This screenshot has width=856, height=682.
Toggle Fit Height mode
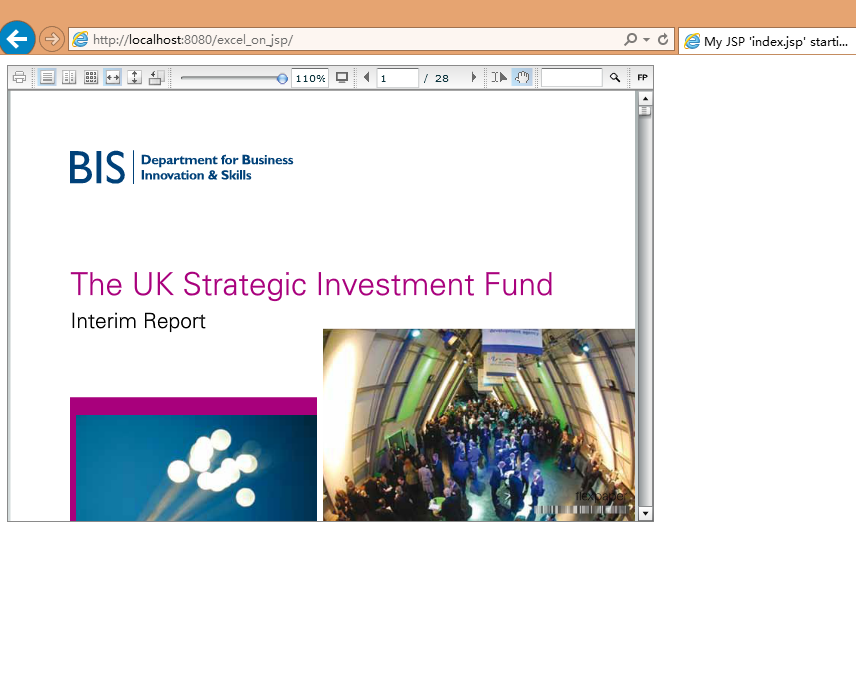coord(134,78)
